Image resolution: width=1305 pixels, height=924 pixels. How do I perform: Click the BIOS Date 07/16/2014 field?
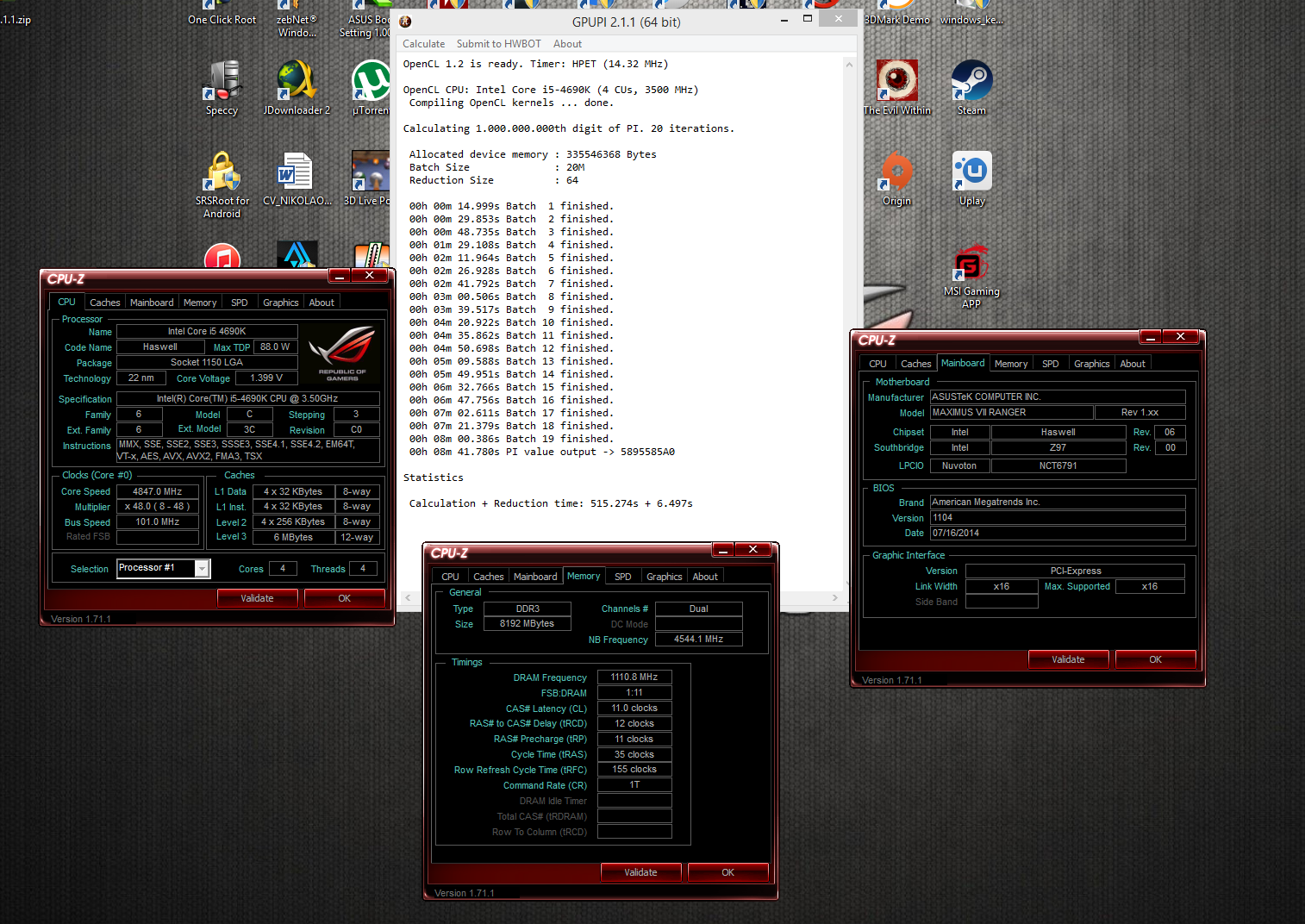point(1058,534)
